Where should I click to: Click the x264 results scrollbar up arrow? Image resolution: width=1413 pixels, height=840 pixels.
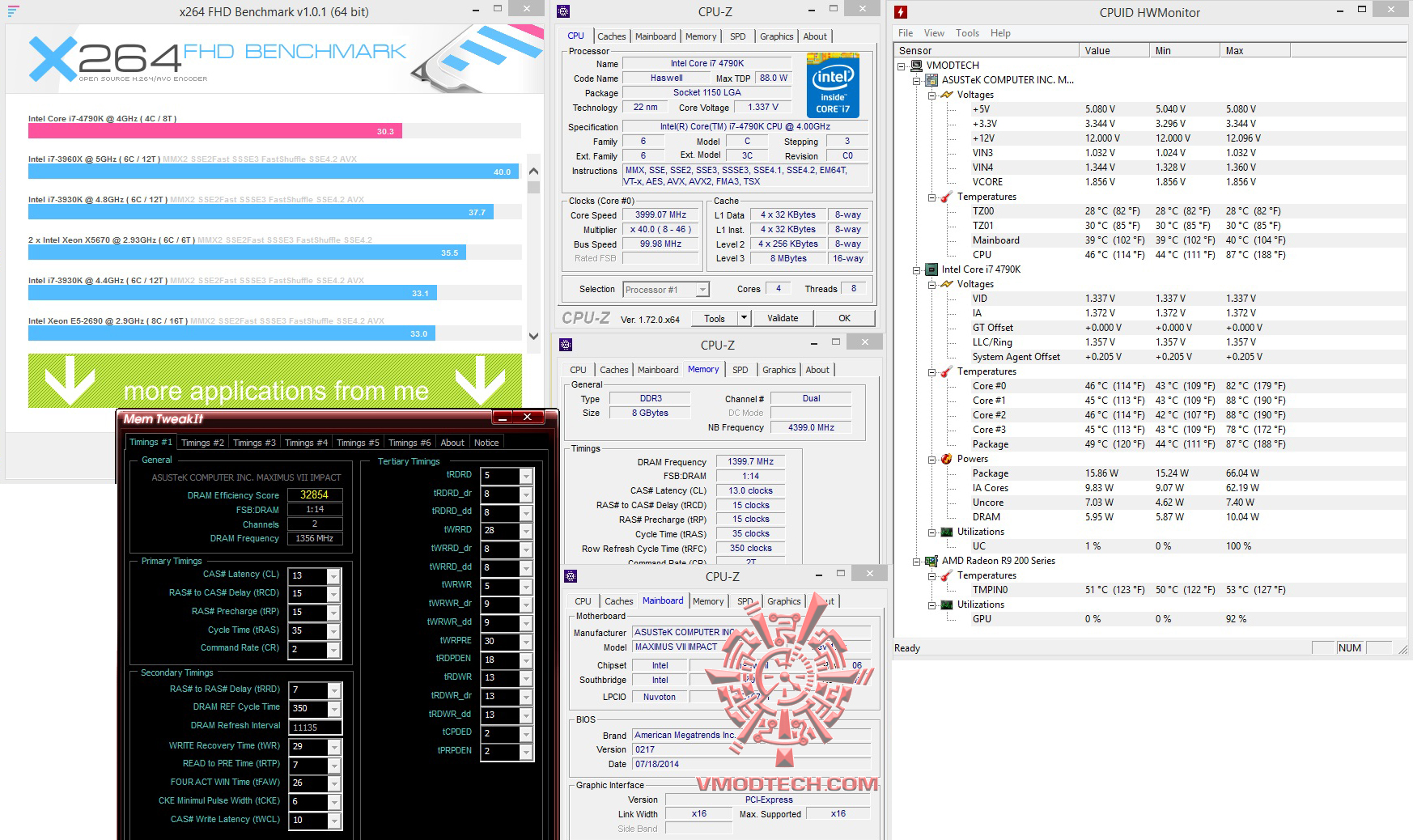[x=533, y=171]
